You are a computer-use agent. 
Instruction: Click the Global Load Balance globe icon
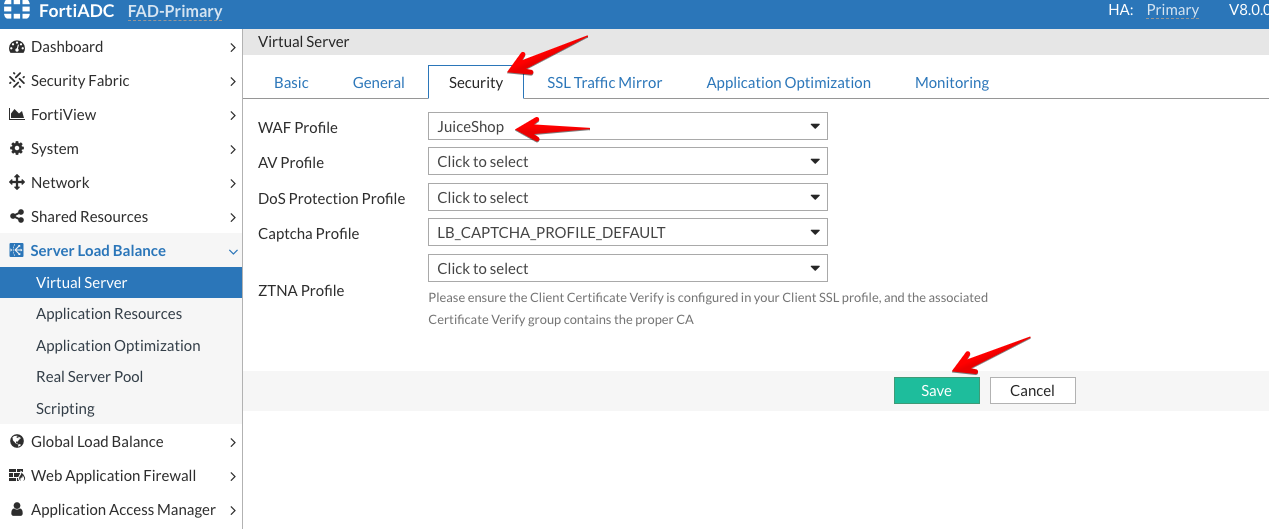(16, 442)
